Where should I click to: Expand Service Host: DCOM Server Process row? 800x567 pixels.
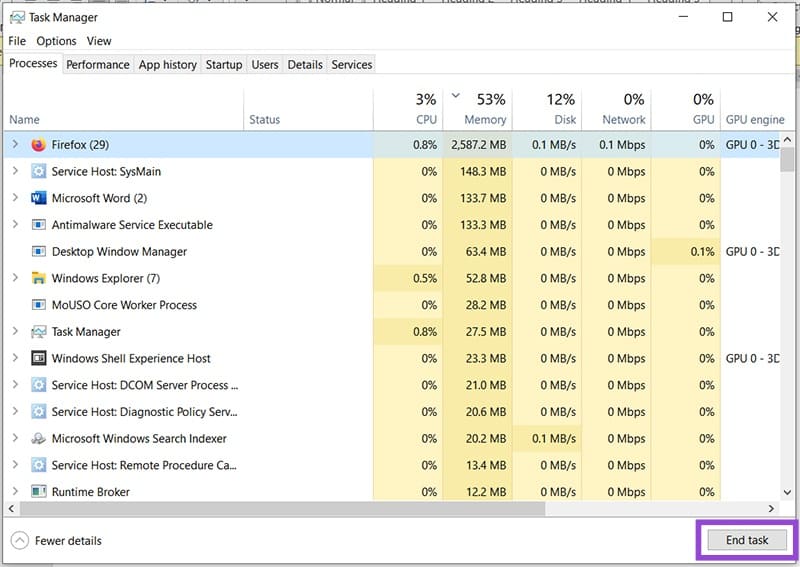[15, 385]
